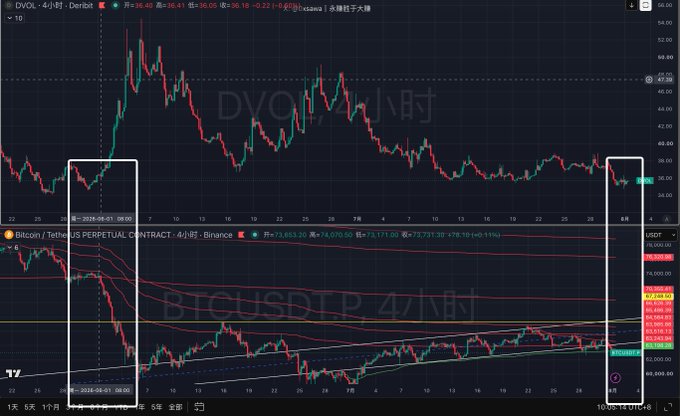Click the A auto-scale button on top time axis
Viewport: 680px width, 416px height.
click(667, 219)
